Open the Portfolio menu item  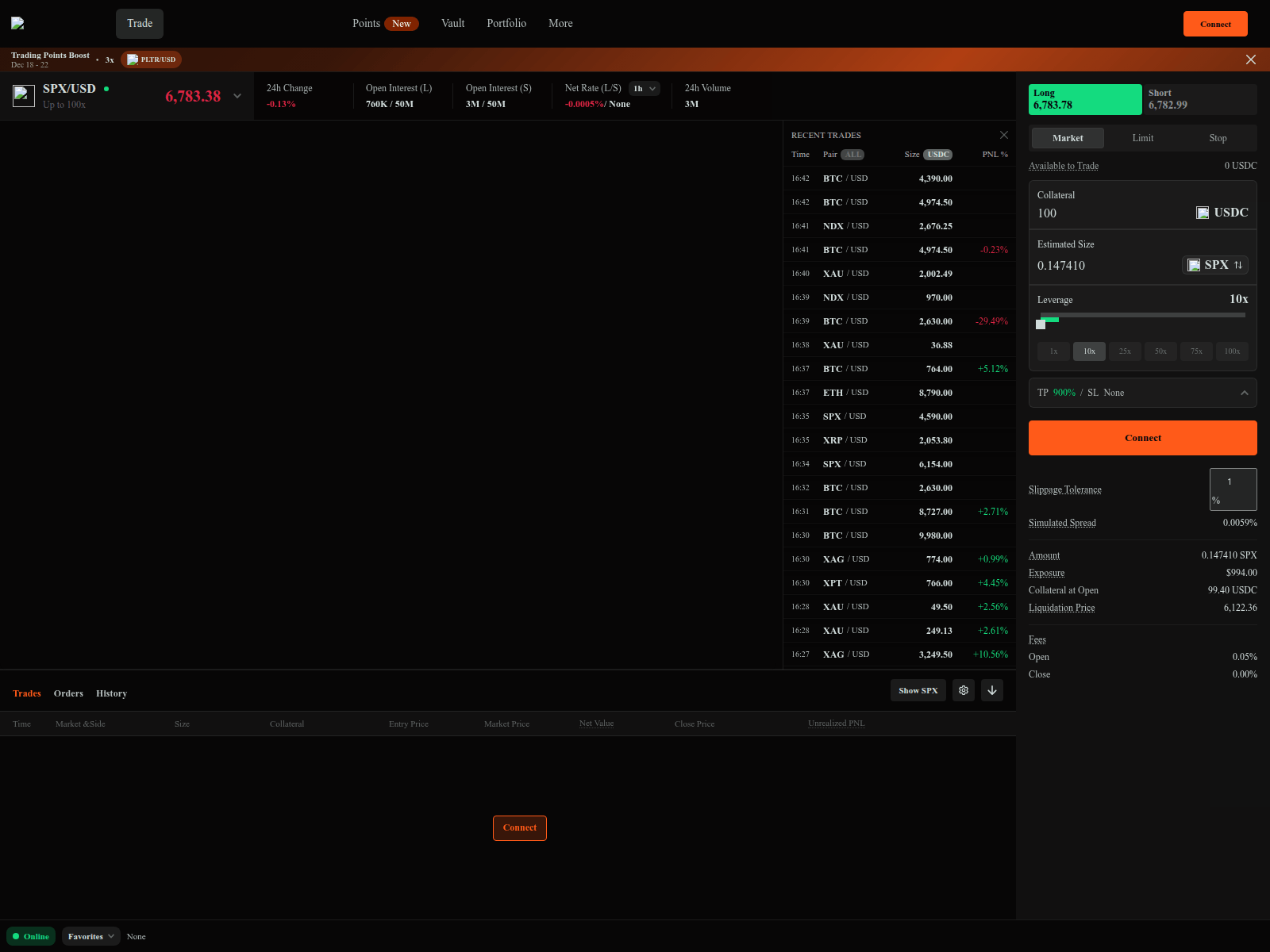[506, 23]
